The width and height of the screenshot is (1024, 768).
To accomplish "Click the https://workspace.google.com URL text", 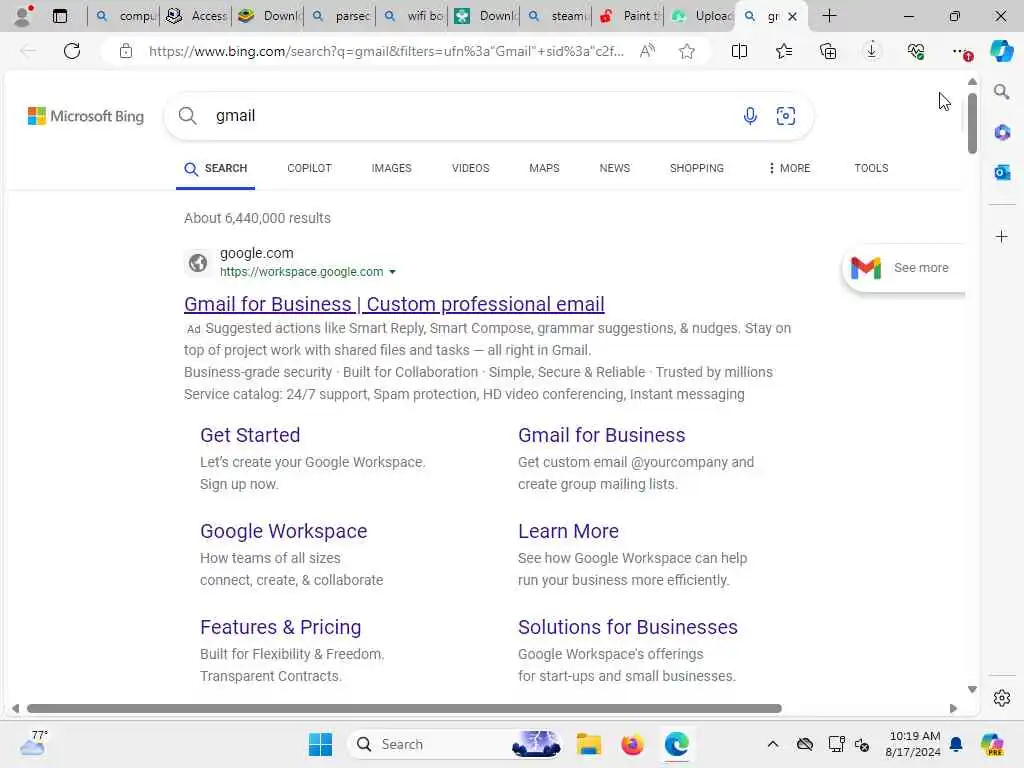I will [302, 272].
